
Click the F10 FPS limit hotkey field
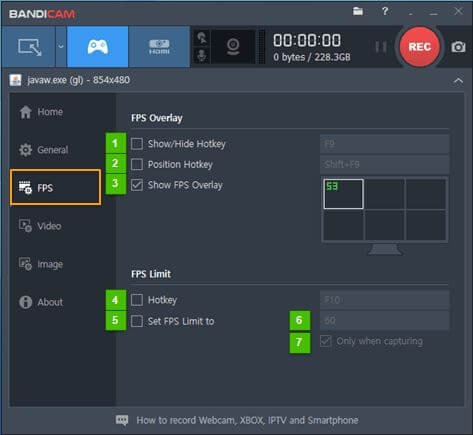click(385, 300)
